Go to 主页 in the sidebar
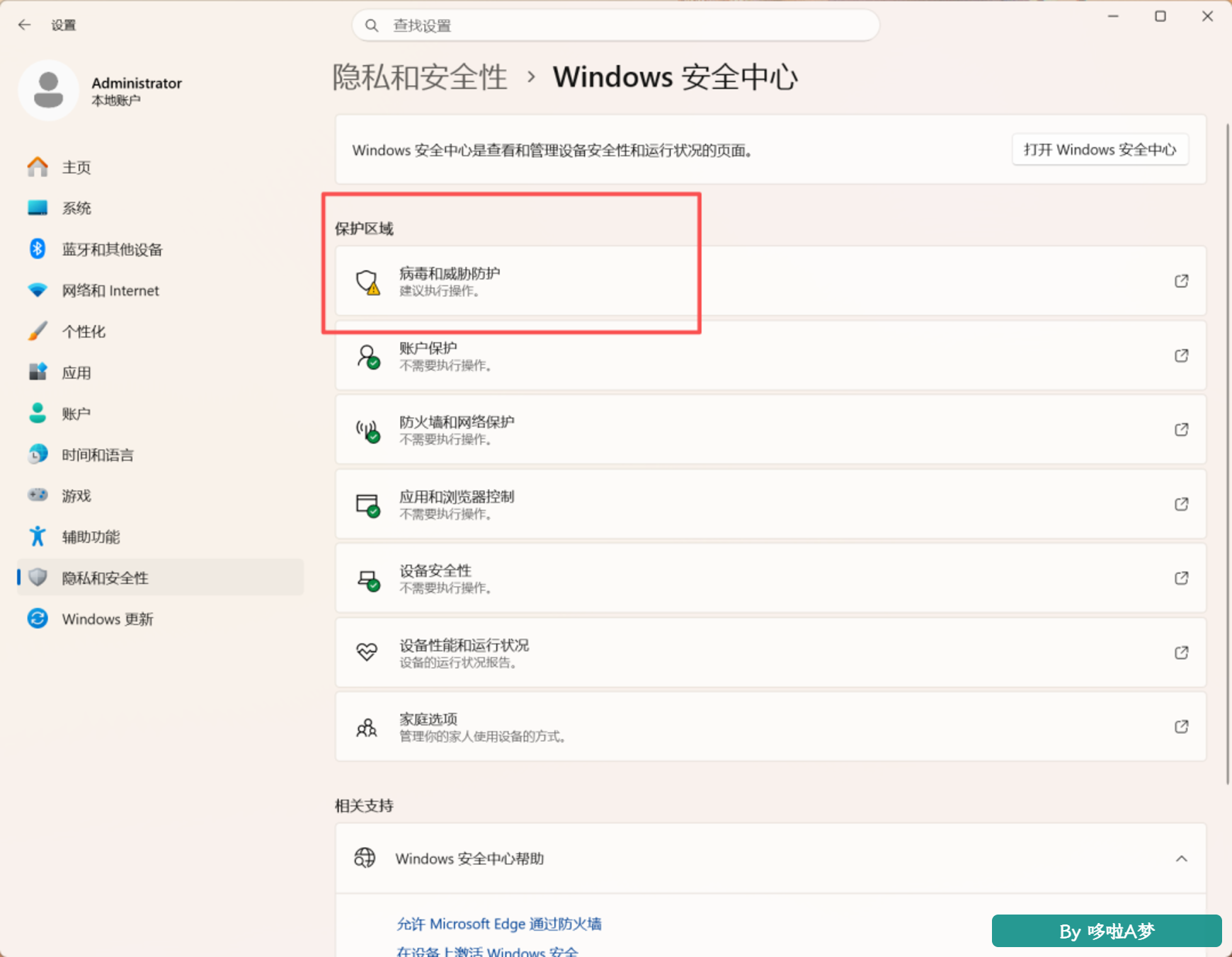Image resolution: width=1232 pixels, height=957 pixels. [x=161, y=167]
